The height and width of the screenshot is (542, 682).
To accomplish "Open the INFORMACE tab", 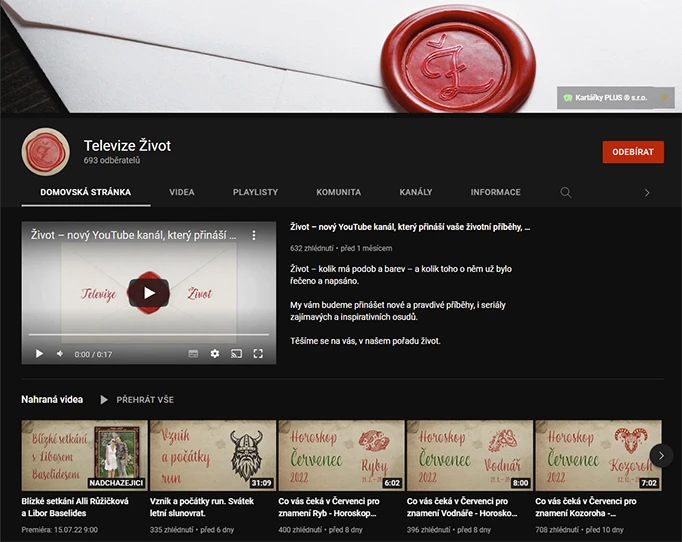I will coord(495,192).
